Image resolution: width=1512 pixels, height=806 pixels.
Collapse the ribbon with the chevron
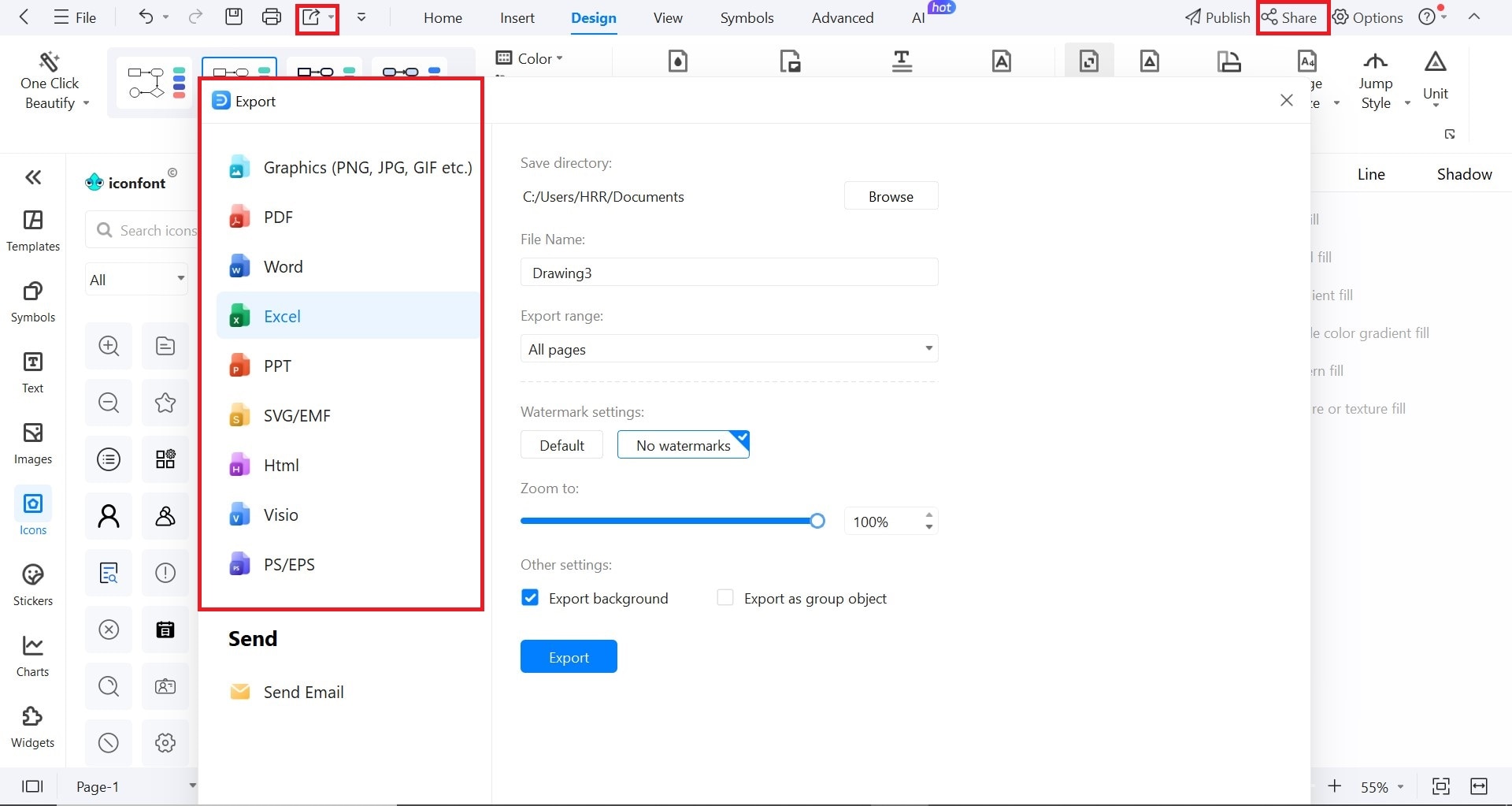pos(1474,17)
